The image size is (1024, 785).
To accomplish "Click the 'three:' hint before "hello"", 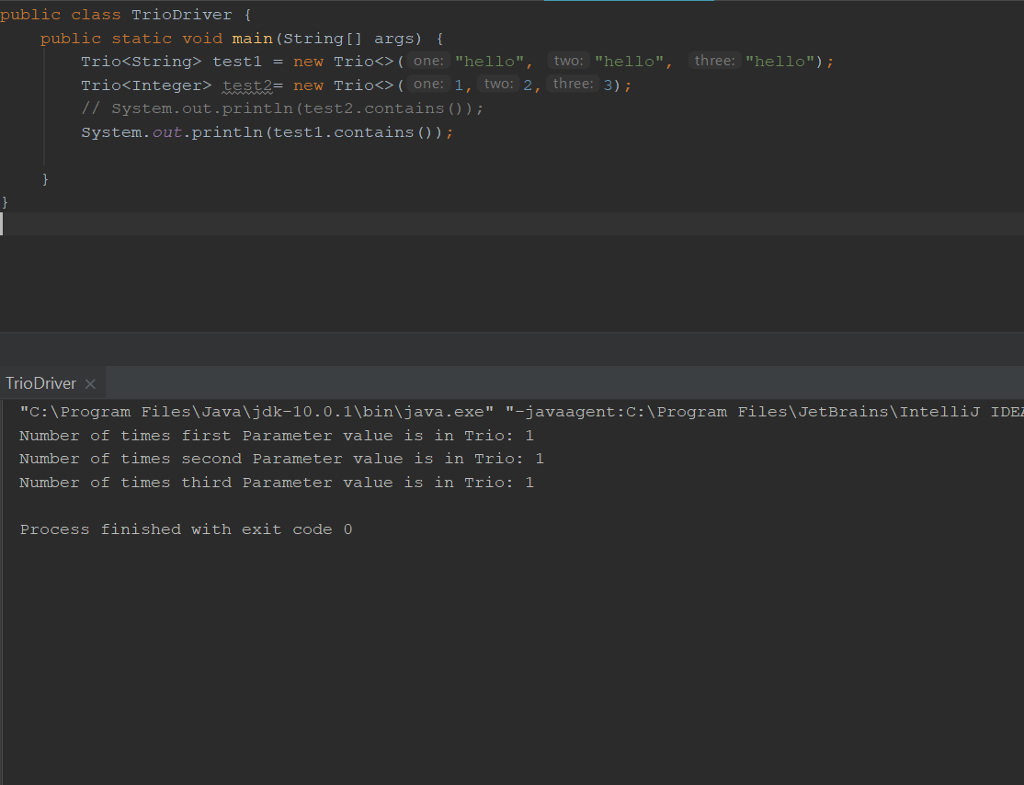I will [714, 61].
